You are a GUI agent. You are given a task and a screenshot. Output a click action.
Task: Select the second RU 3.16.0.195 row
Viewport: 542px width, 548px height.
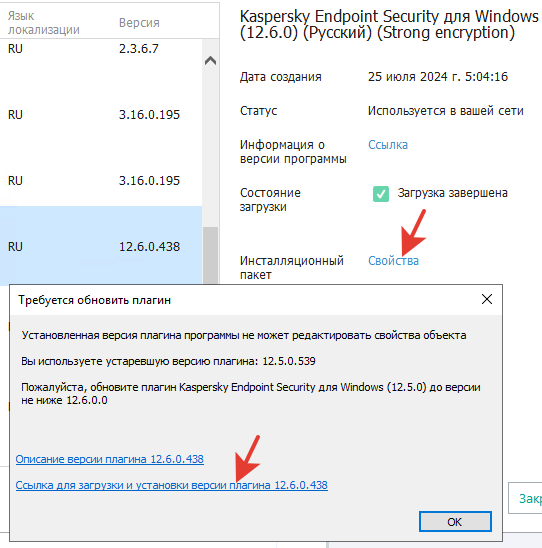coord(101,181)
